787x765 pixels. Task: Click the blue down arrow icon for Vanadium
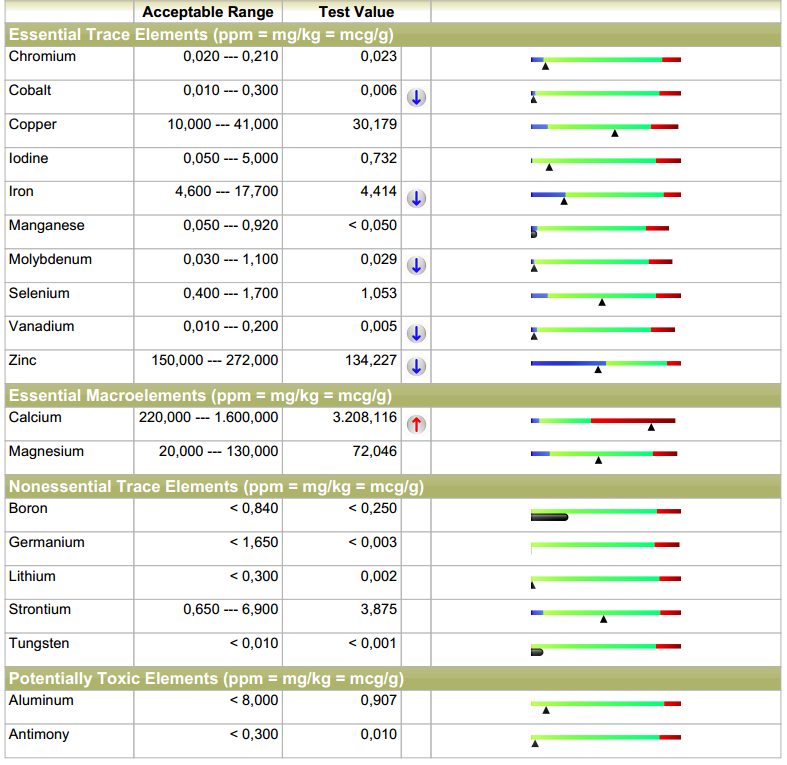[416, 333]
